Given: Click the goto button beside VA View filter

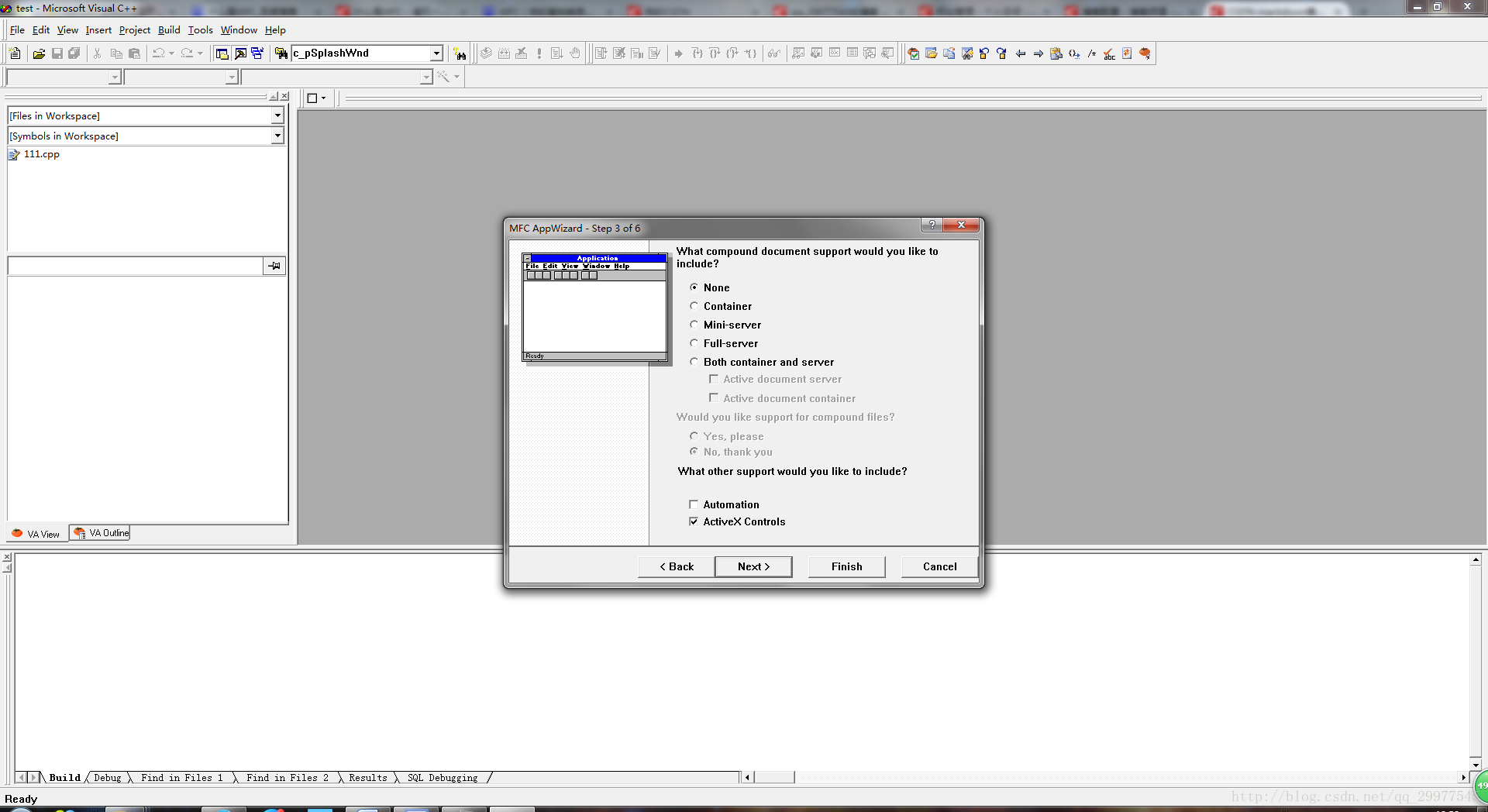Looking at the screenshot, I should (274, 266).
